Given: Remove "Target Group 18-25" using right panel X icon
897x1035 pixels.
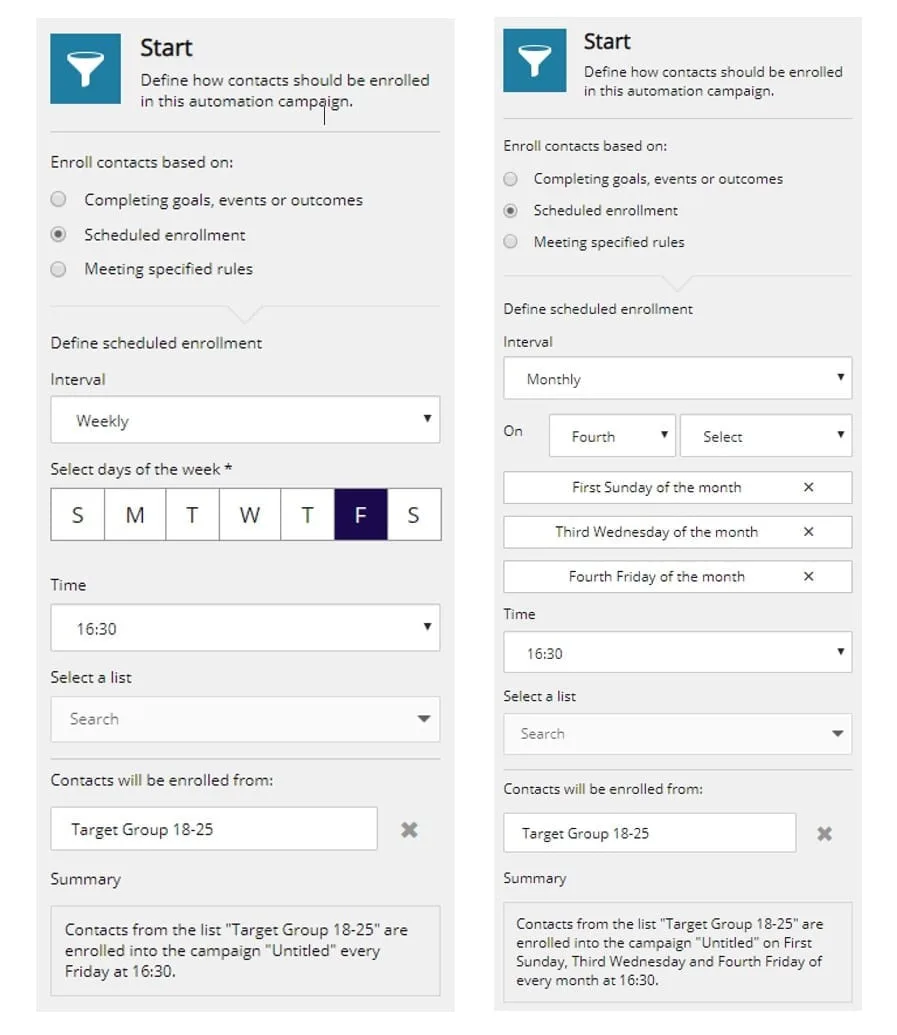Looking at the screenshot, I should (823, 833).
